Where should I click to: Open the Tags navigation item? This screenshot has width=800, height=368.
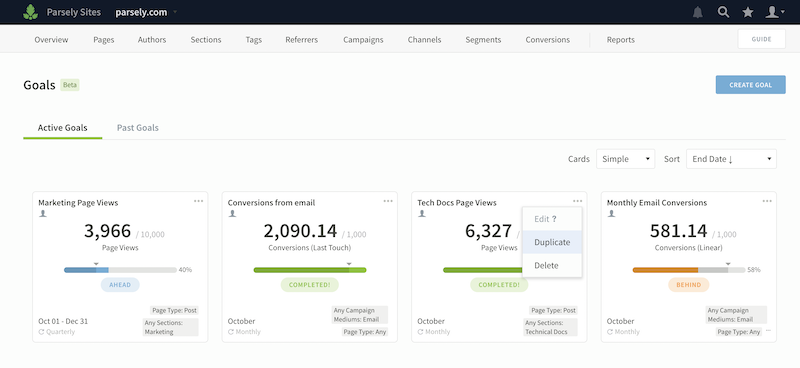(254, 39)
